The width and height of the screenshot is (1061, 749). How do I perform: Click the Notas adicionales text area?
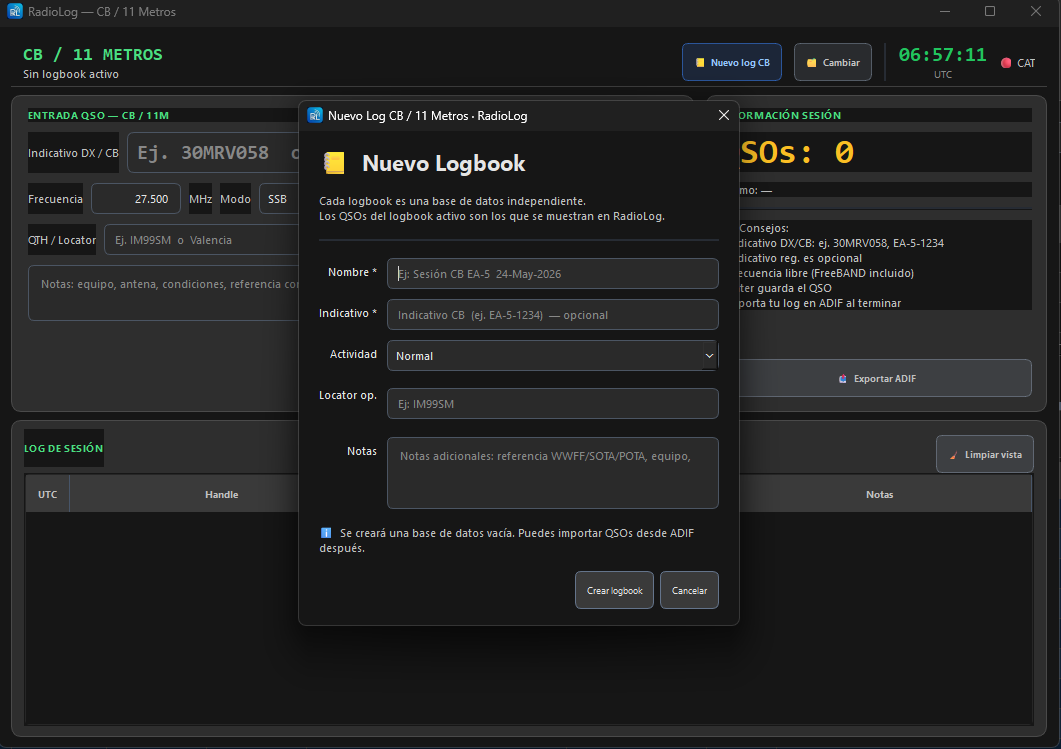pyautogui.click(x=552, y=473)
